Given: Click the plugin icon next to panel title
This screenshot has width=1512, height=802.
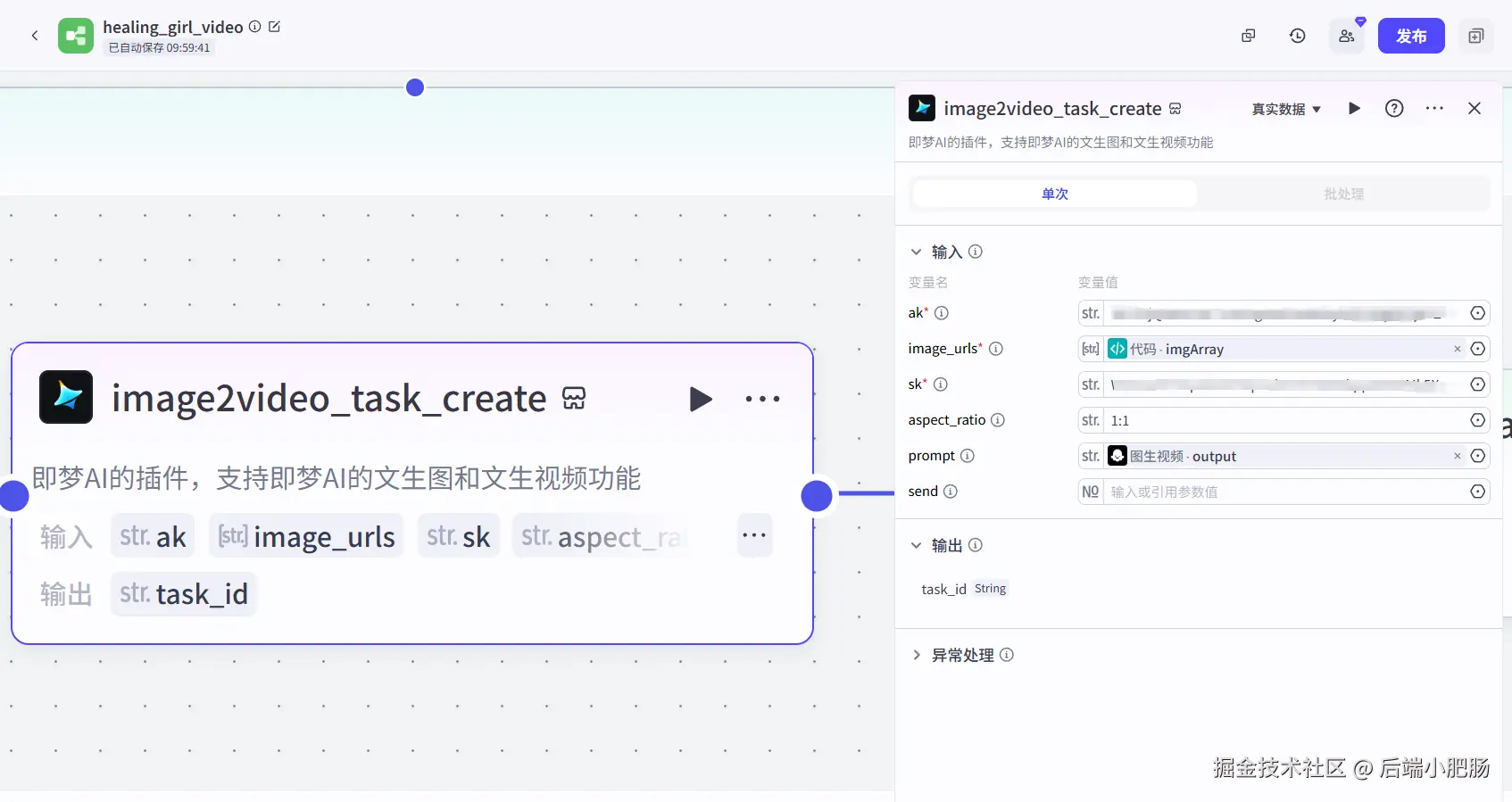Looking at the screenshot, I should tap(1176, 109).
